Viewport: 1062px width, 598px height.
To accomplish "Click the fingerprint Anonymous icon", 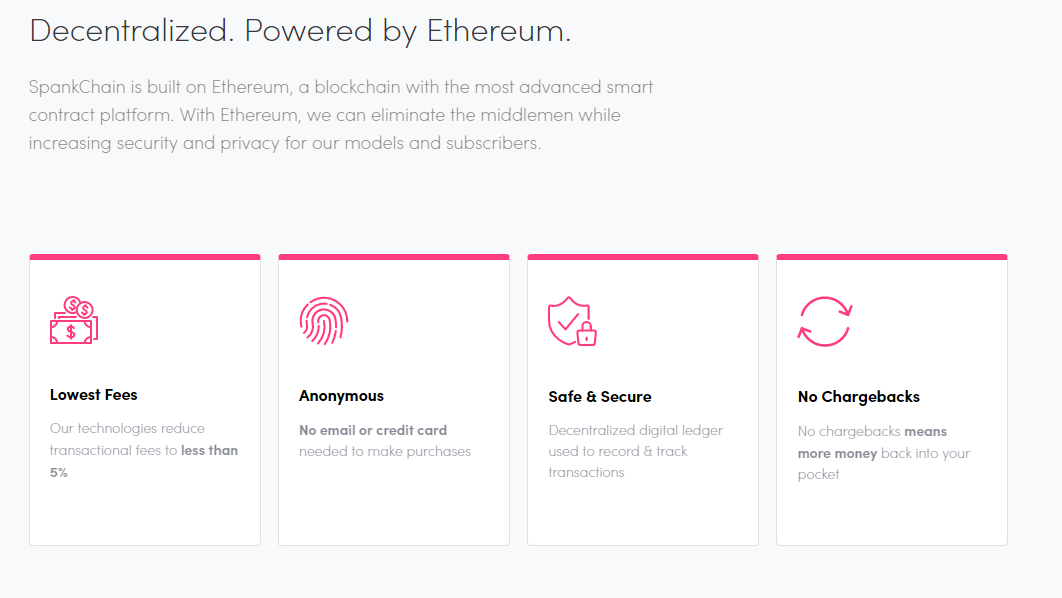I will [x=323, y=321].
